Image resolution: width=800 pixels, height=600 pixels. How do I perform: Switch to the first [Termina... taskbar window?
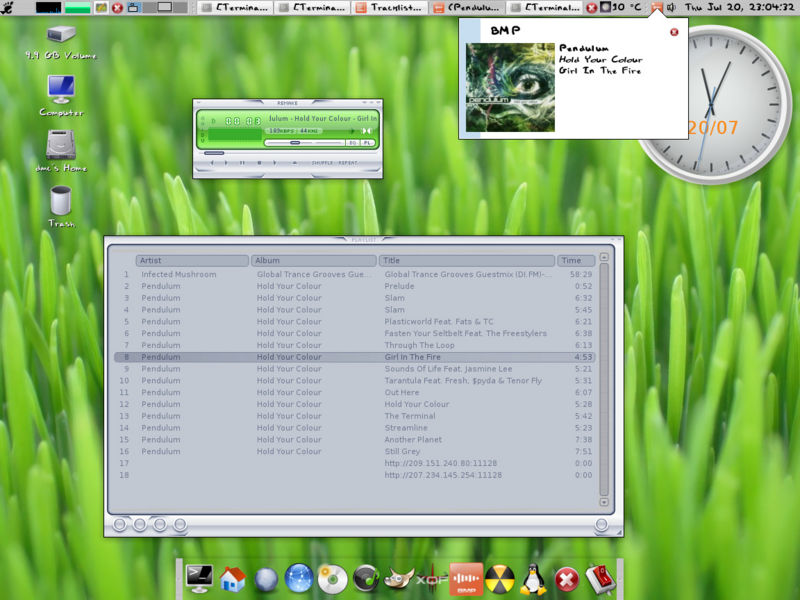[235, 7]
